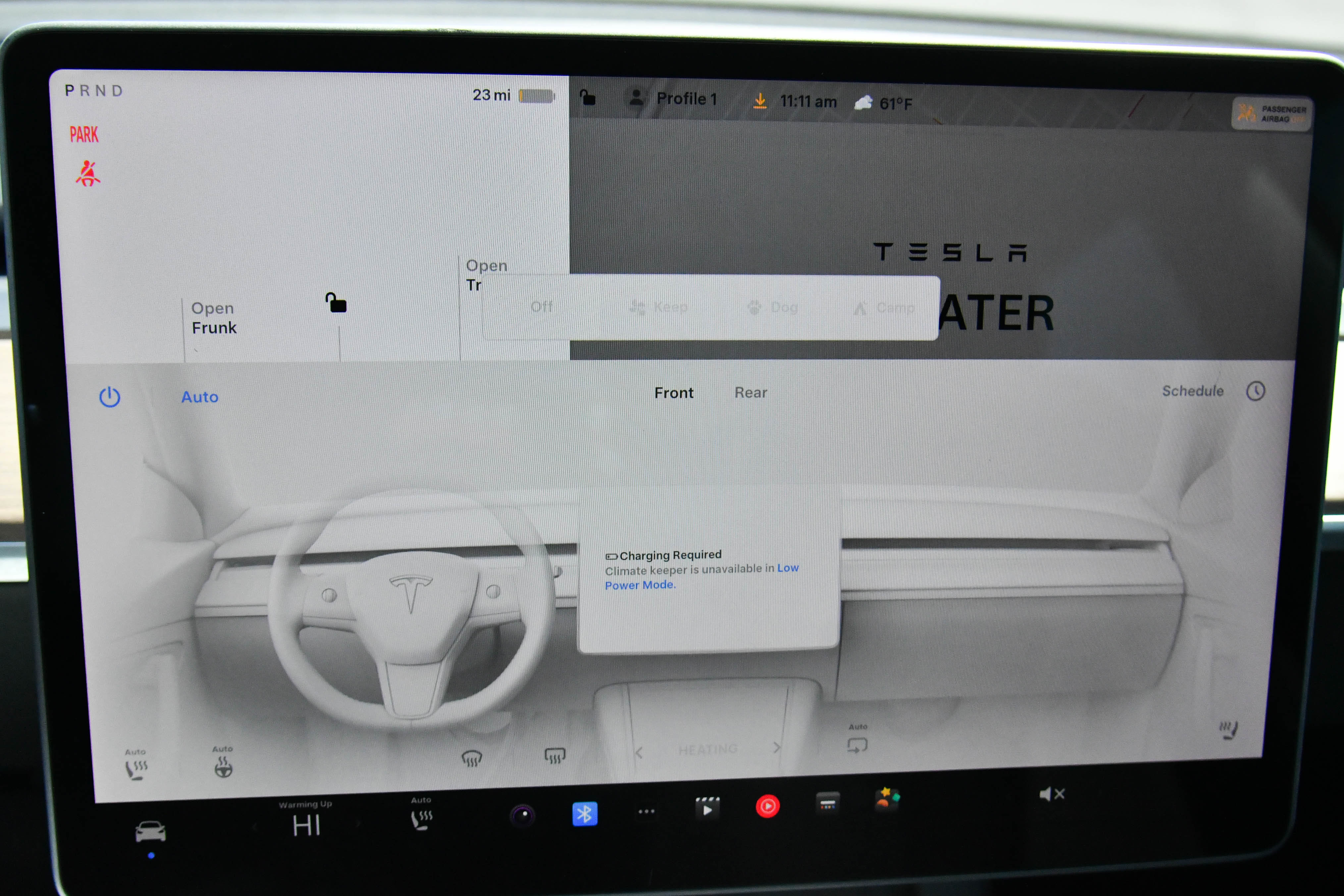
Task: Lower the cabin temperature left arrow
Action: click(x=255, y=826)
